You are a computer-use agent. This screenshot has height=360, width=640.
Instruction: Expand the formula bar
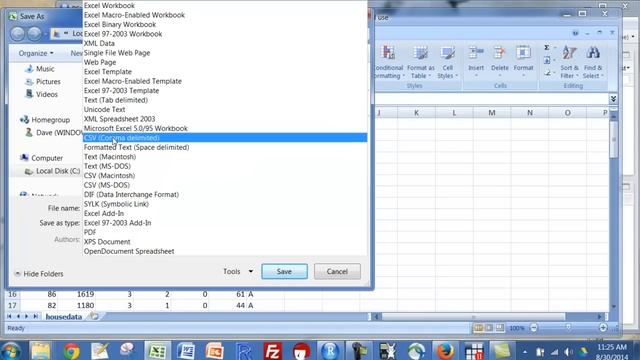(613, 99)
